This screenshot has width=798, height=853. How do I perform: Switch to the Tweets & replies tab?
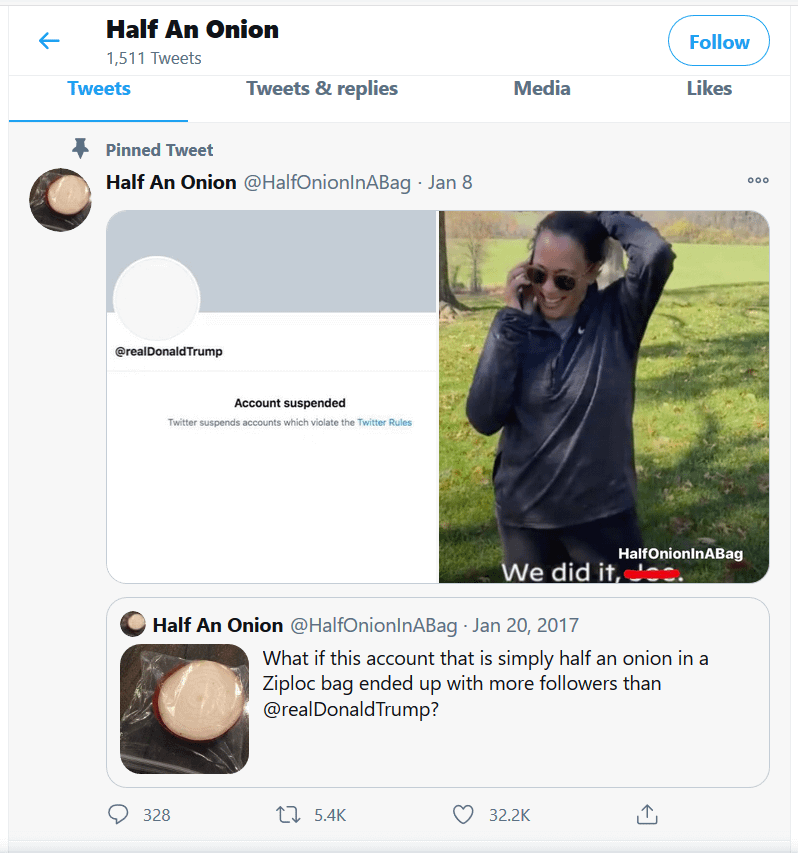pos(322,88)
